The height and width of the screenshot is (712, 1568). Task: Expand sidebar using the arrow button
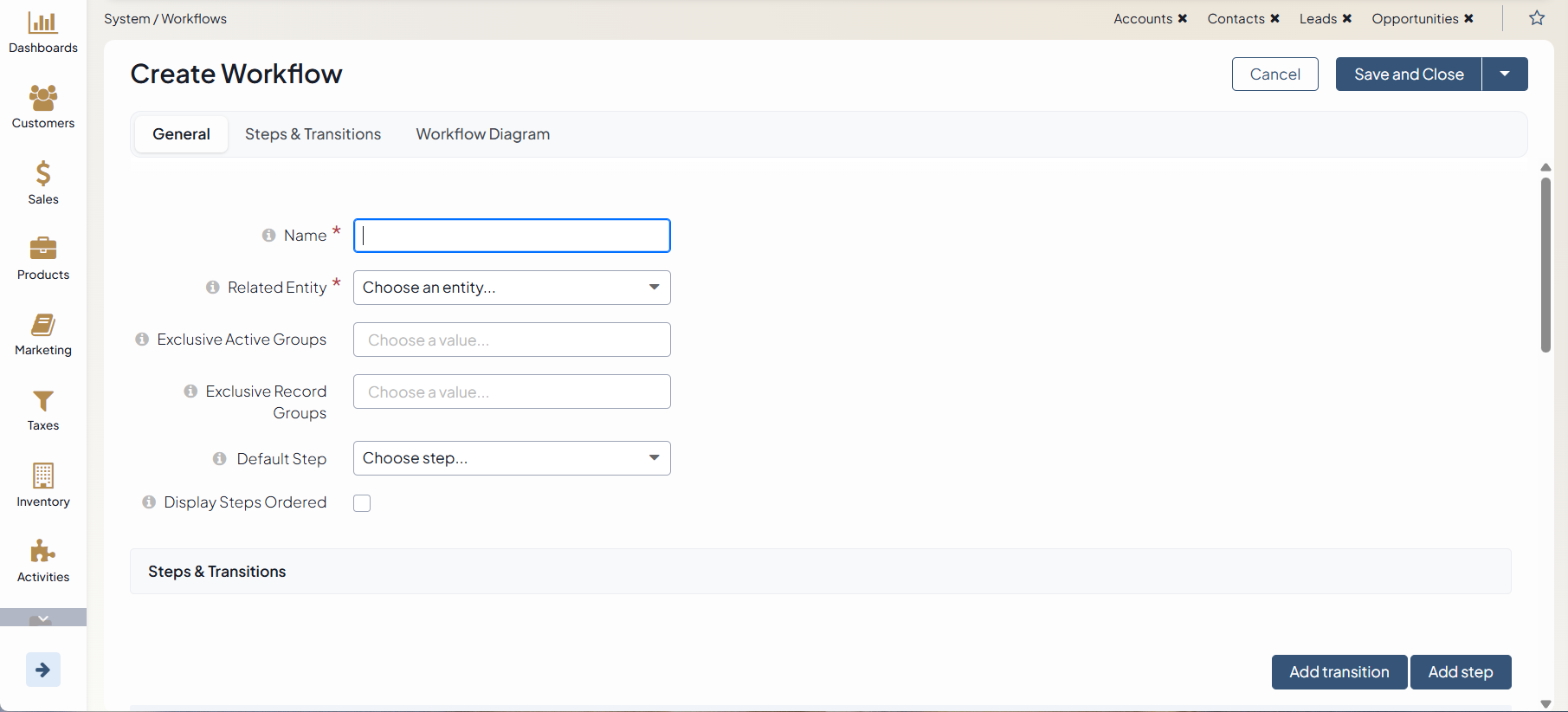(43, 670)
